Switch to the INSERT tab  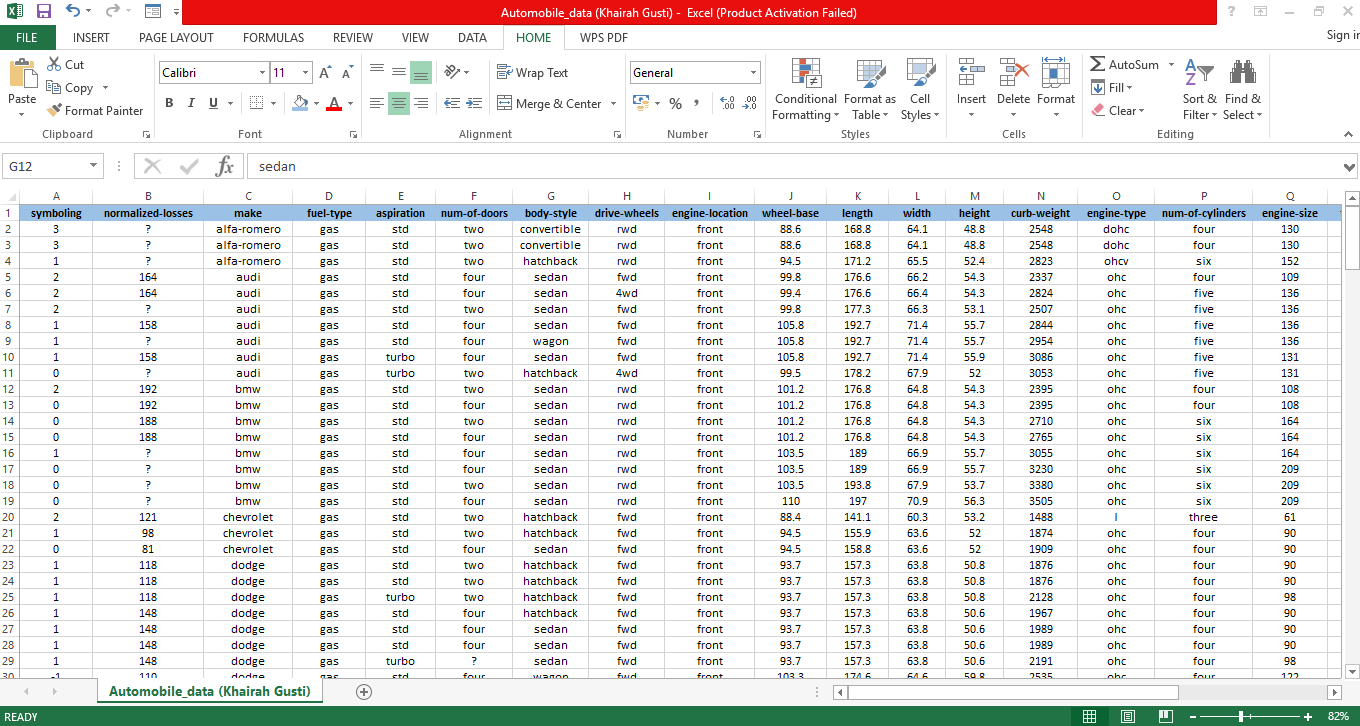[x=92, y=38]
